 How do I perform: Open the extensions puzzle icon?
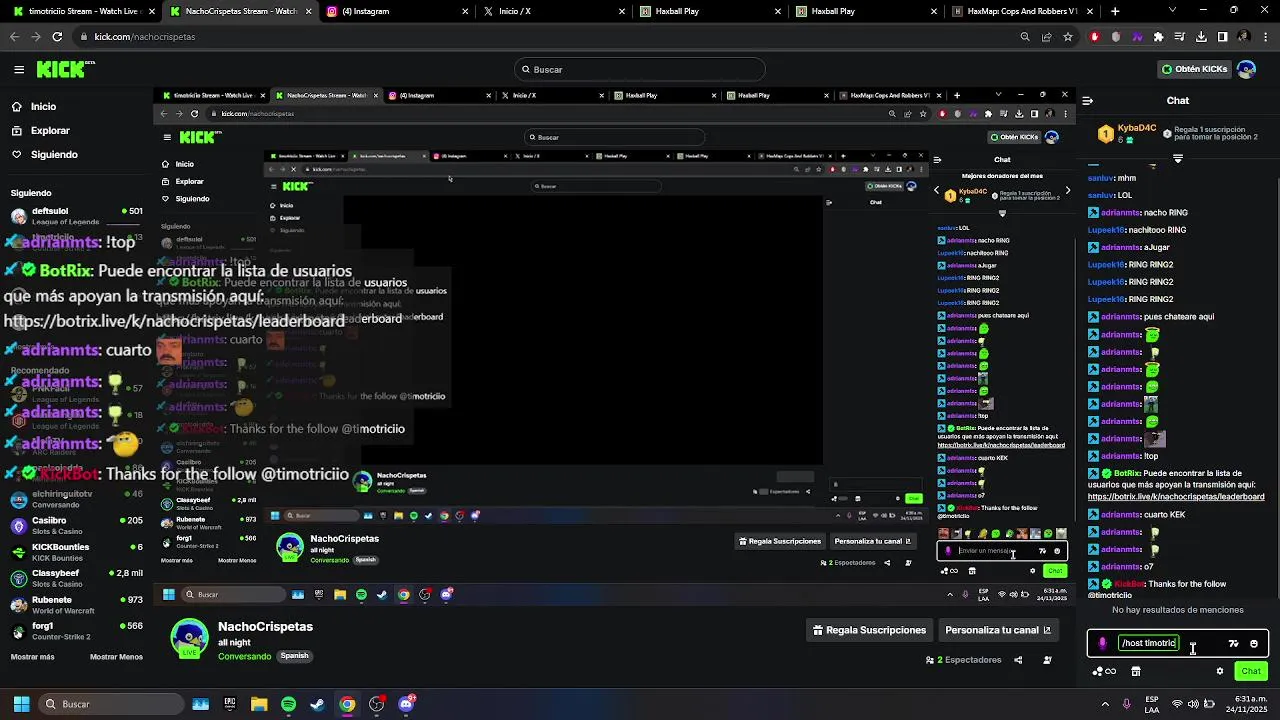1158,36
